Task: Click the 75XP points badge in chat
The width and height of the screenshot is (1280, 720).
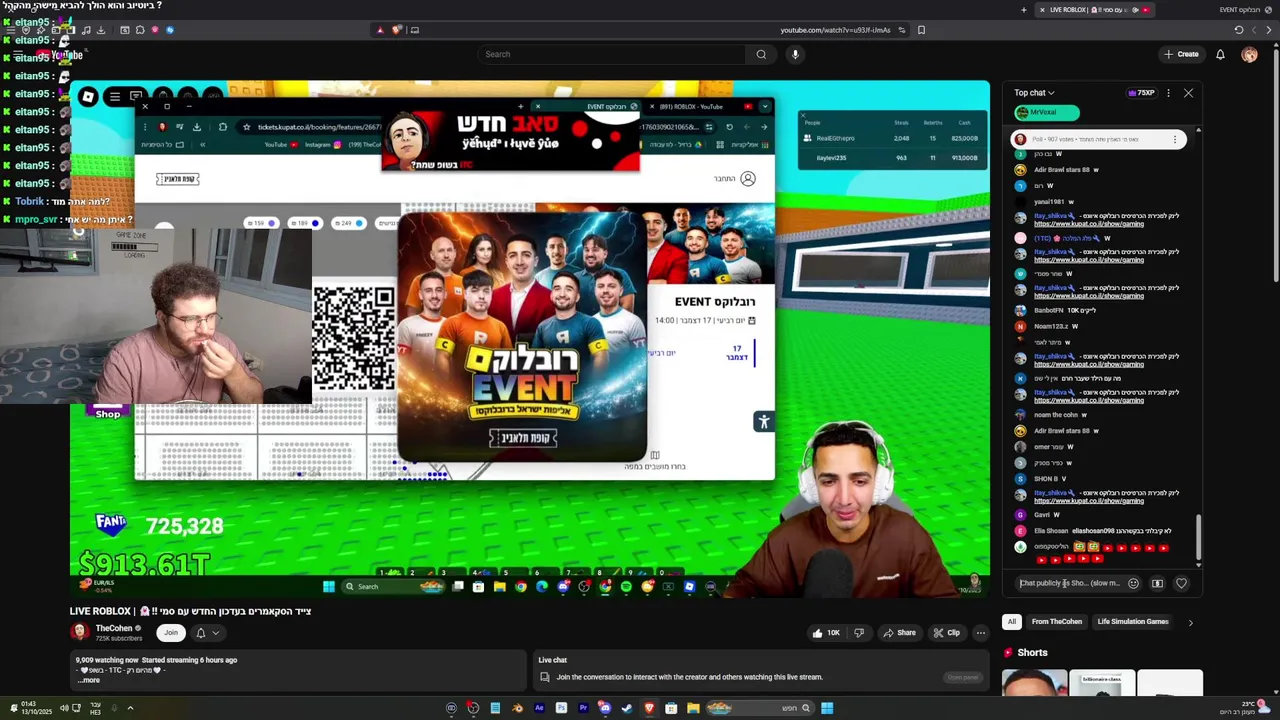Action: pos(1141,93)
